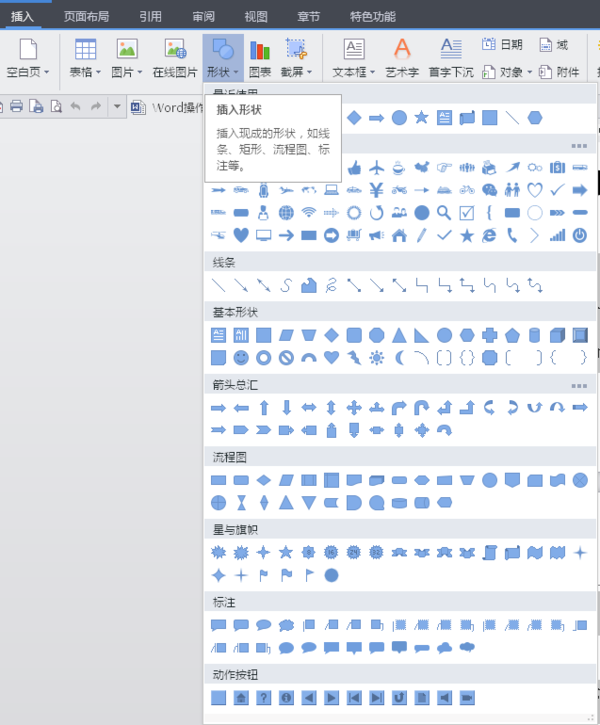Viewport: 600px width, 725px height.
Task: Click the 艺术字 word art button
Action: point(402,58)
